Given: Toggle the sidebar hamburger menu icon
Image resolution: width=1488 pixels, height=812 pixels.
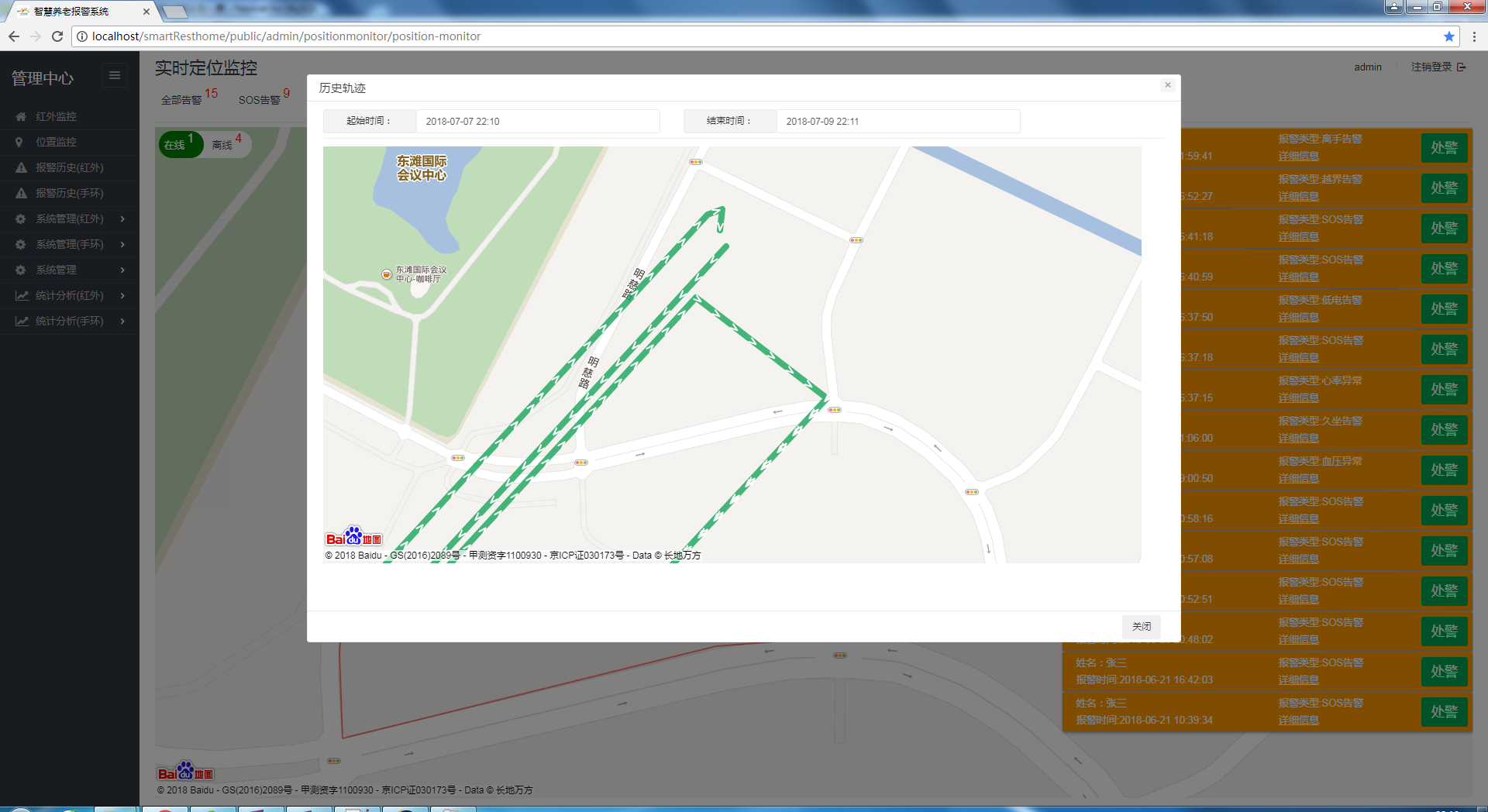Looking at the screenshot, I should [115, 76].
